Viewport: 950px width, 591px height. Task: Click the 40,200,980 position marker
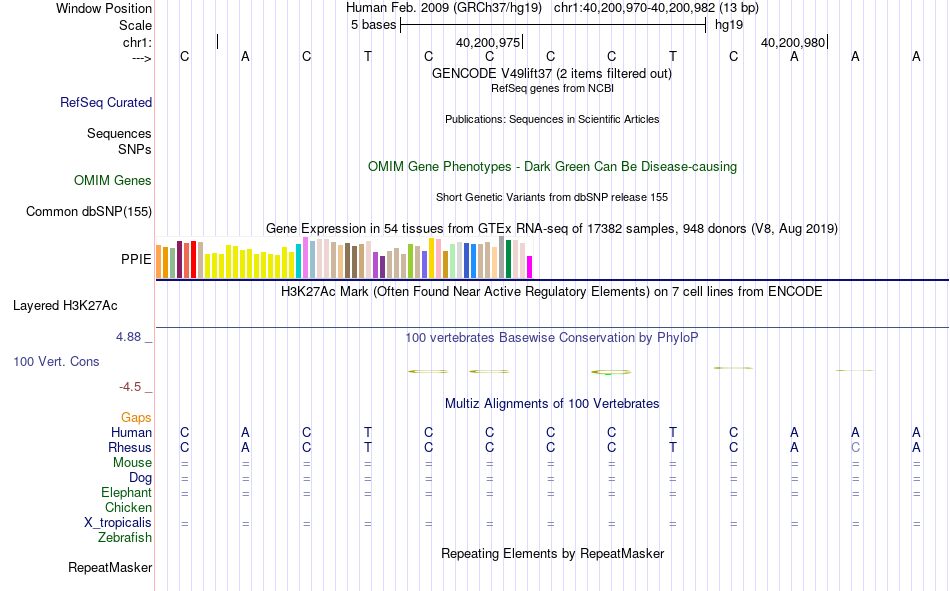coord(794,42)
